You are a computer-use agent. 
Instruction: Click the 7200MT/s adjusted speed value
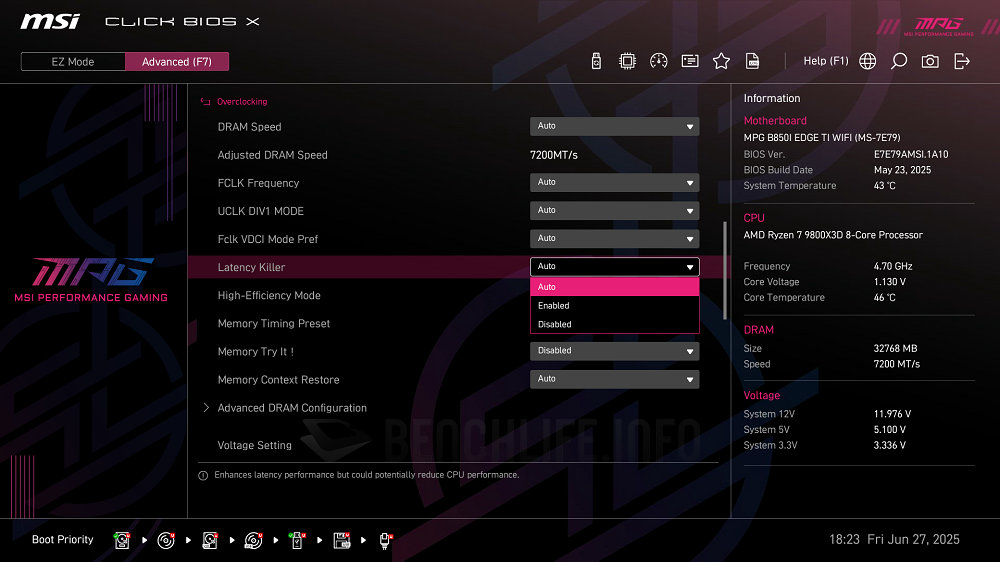click(x=554, y=155)
